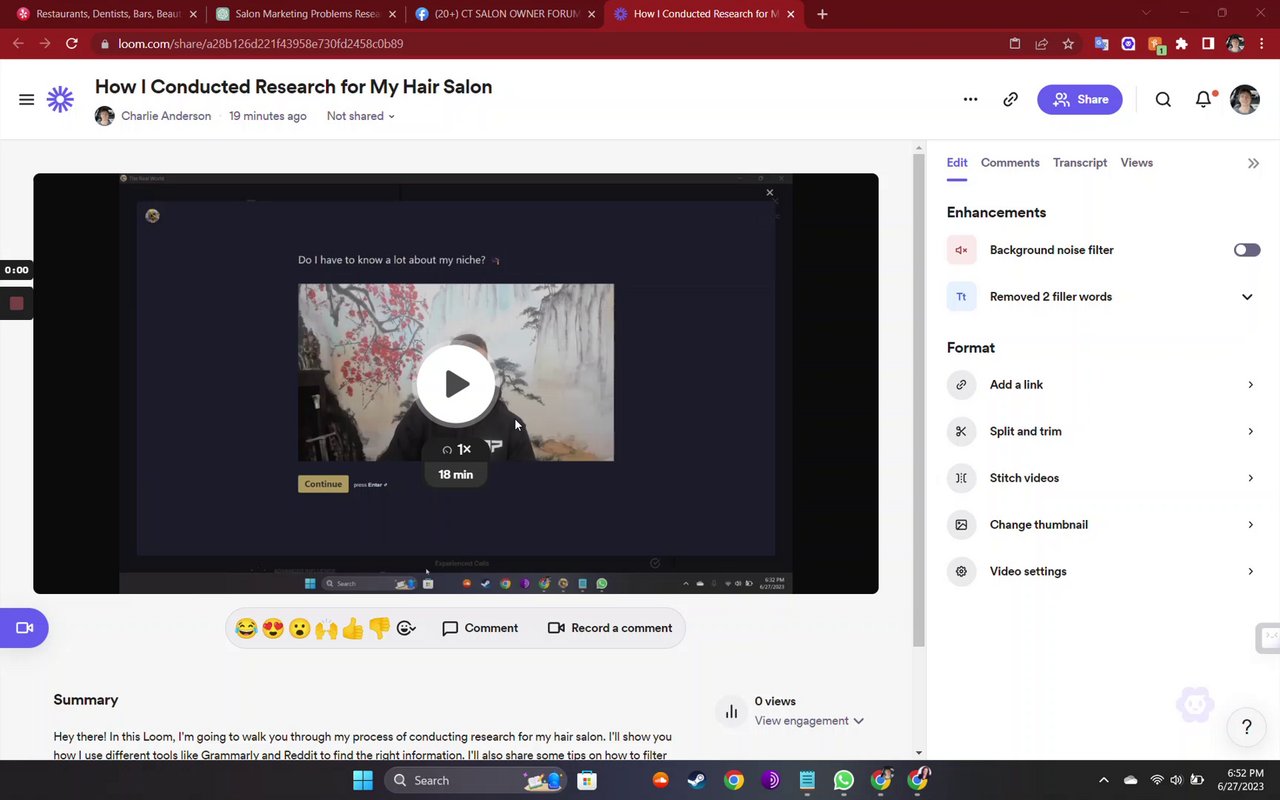This screenshot has width=1280, height=800.
Task: Click the Loom logo icon
Action: tap(60, 99)
